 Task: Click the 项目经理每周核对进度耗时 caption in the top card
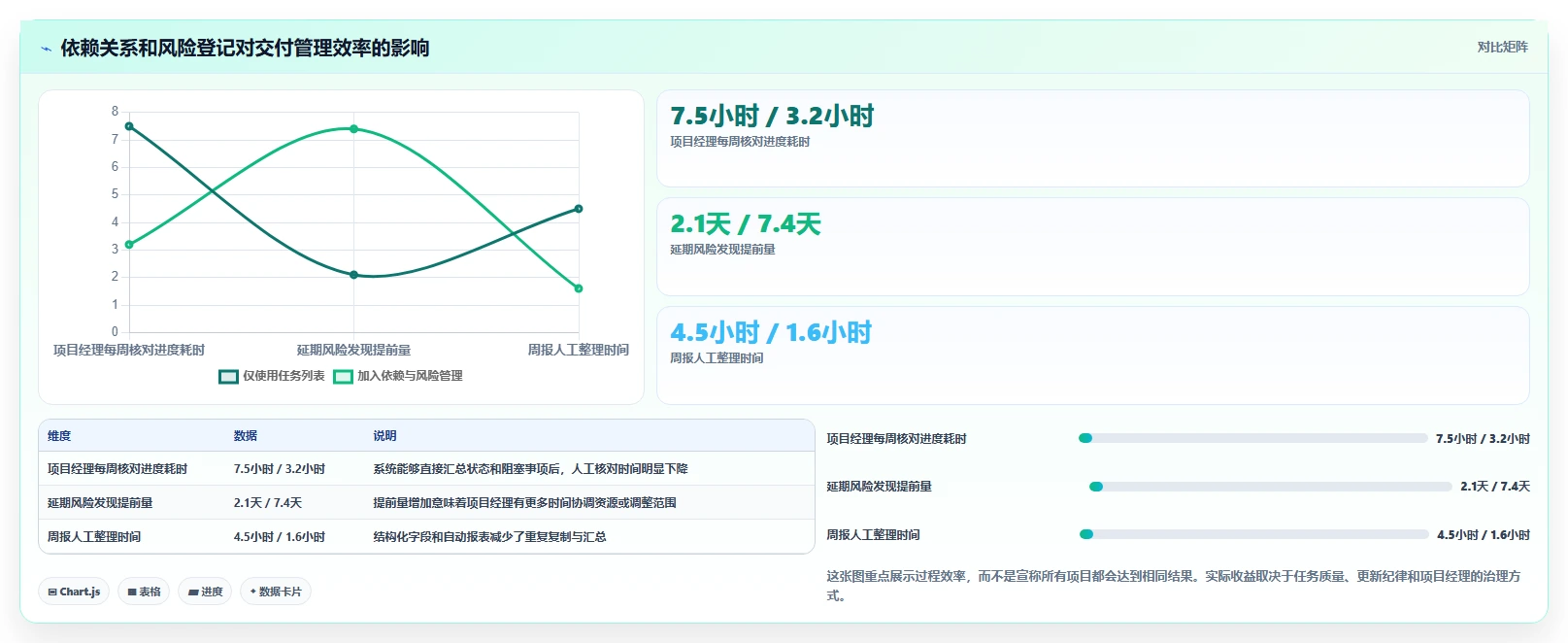[740, 142]
